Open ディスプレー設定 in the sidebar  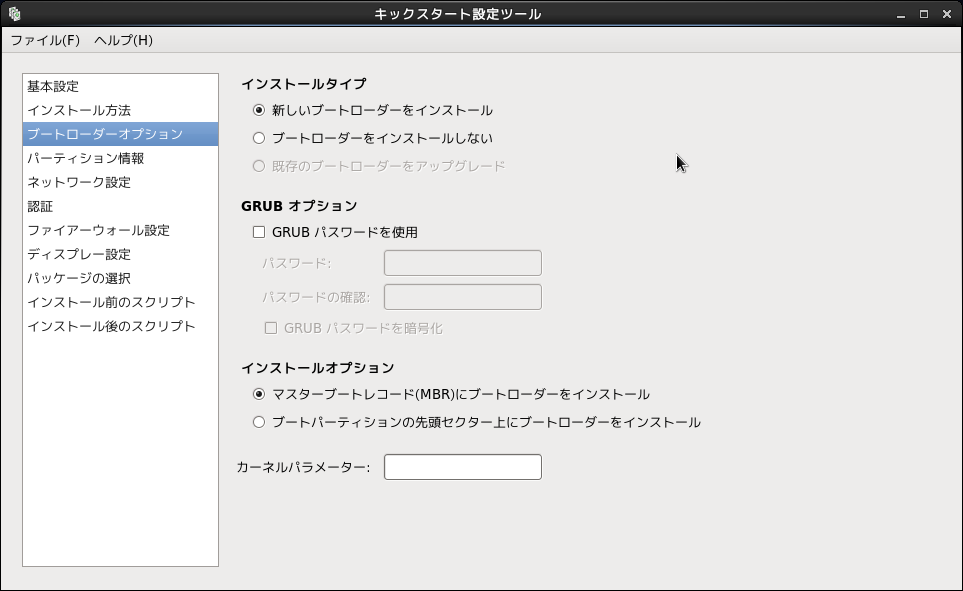click(x=79, y=254)
